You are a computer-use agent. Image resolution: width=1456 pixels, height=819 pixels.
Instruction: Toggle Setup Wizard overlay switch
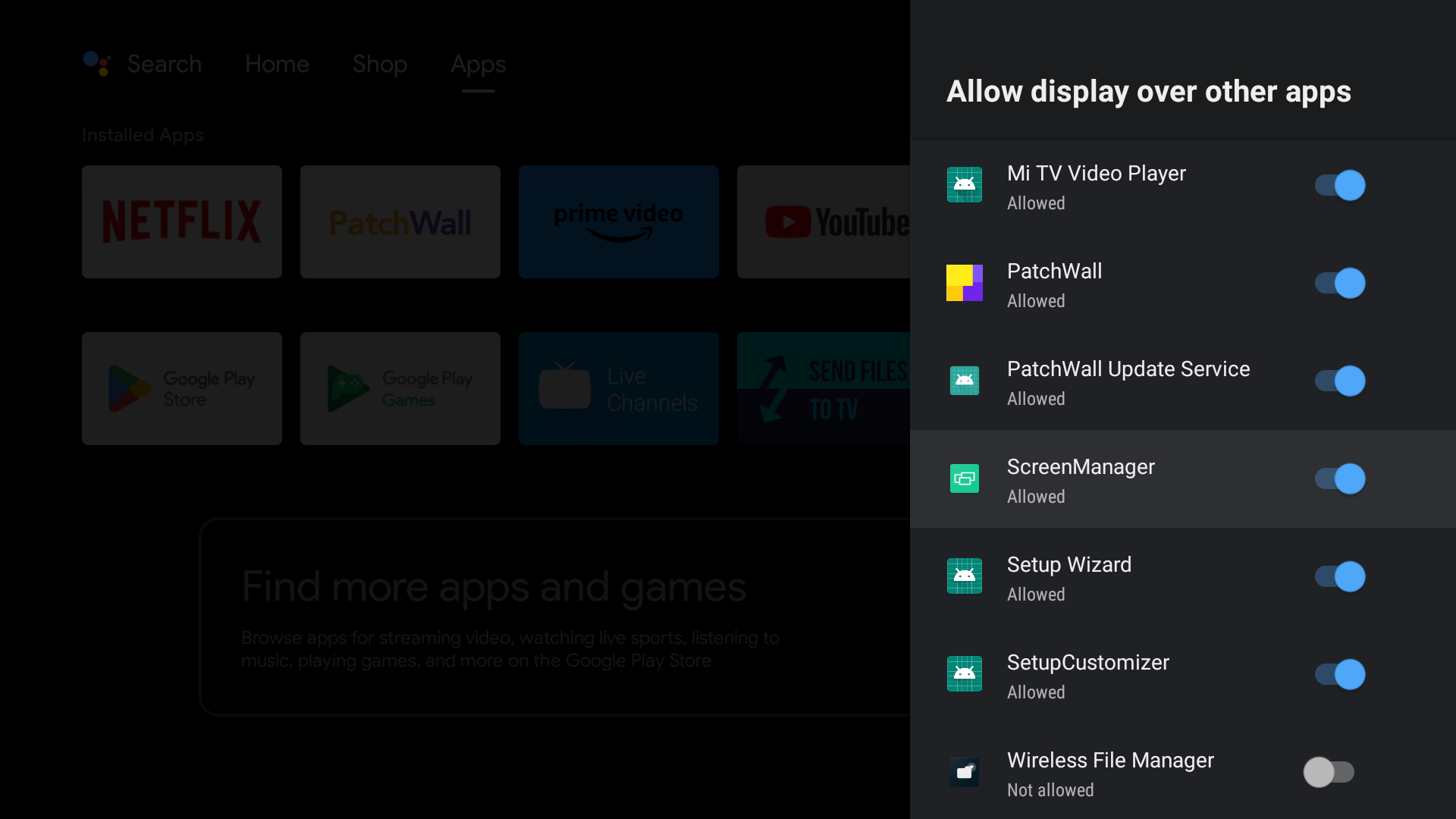(1340, 576)
